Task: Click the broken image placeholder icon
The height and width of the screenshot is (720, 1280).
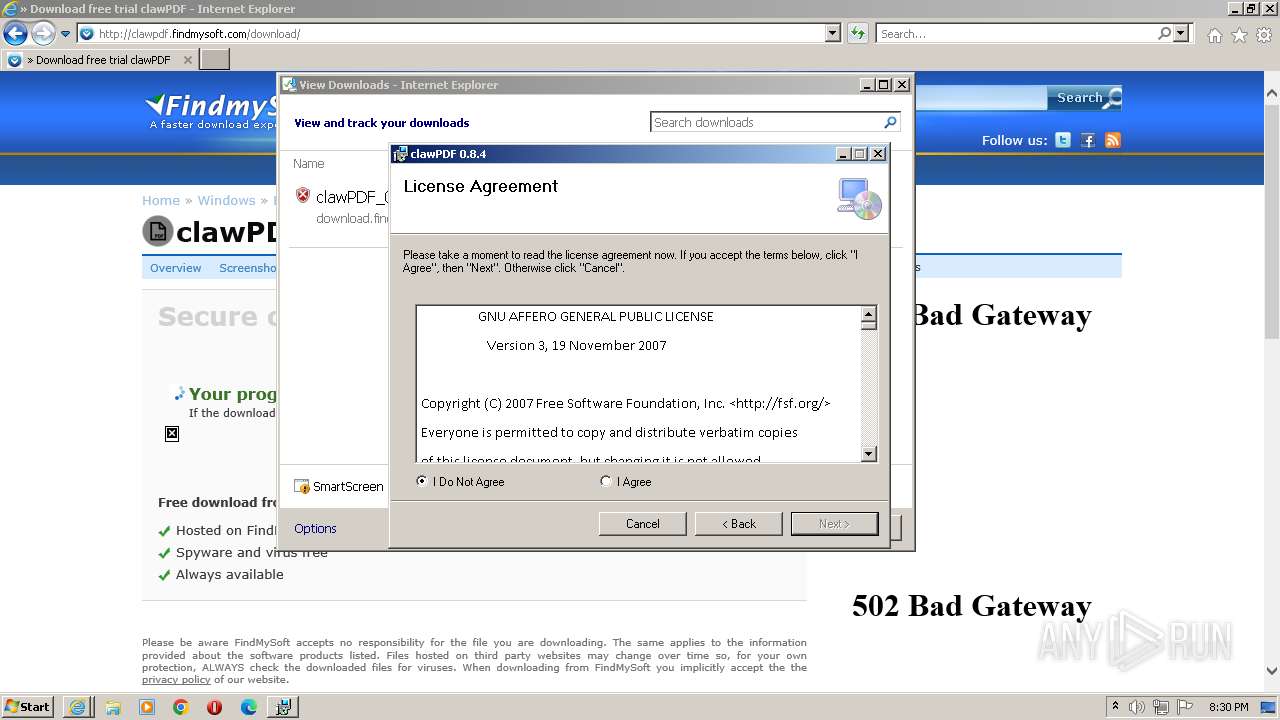Action: coord(172,434)
